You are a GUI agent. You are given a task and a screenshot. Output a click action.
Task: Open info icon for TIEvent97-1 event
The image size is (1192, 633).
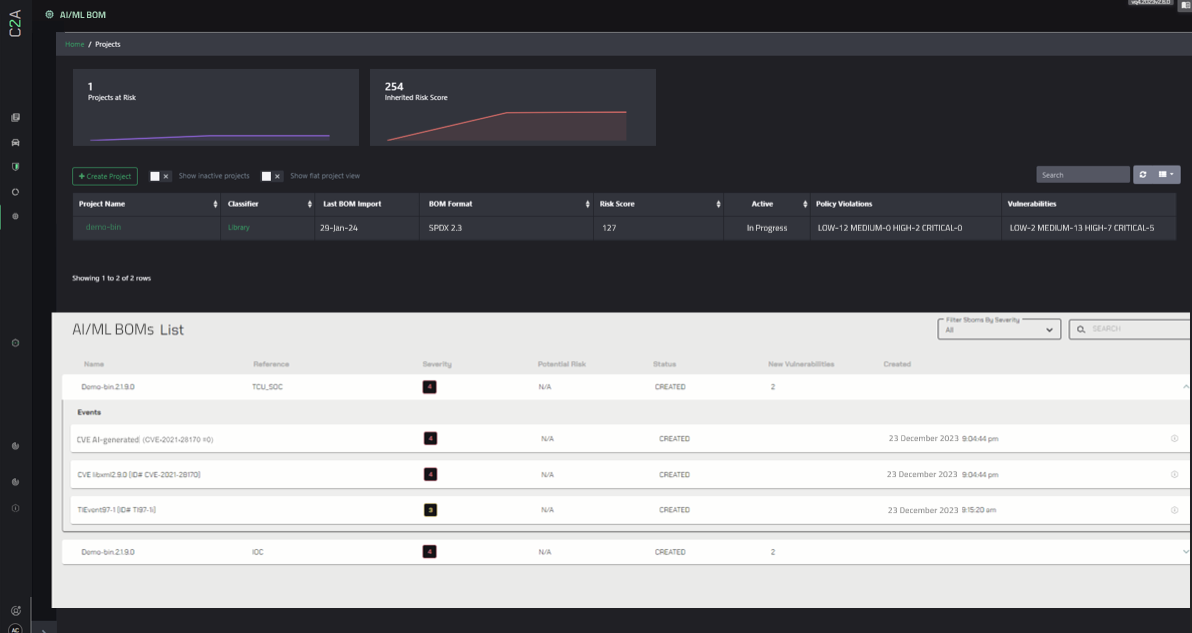tap(1174, 510)
